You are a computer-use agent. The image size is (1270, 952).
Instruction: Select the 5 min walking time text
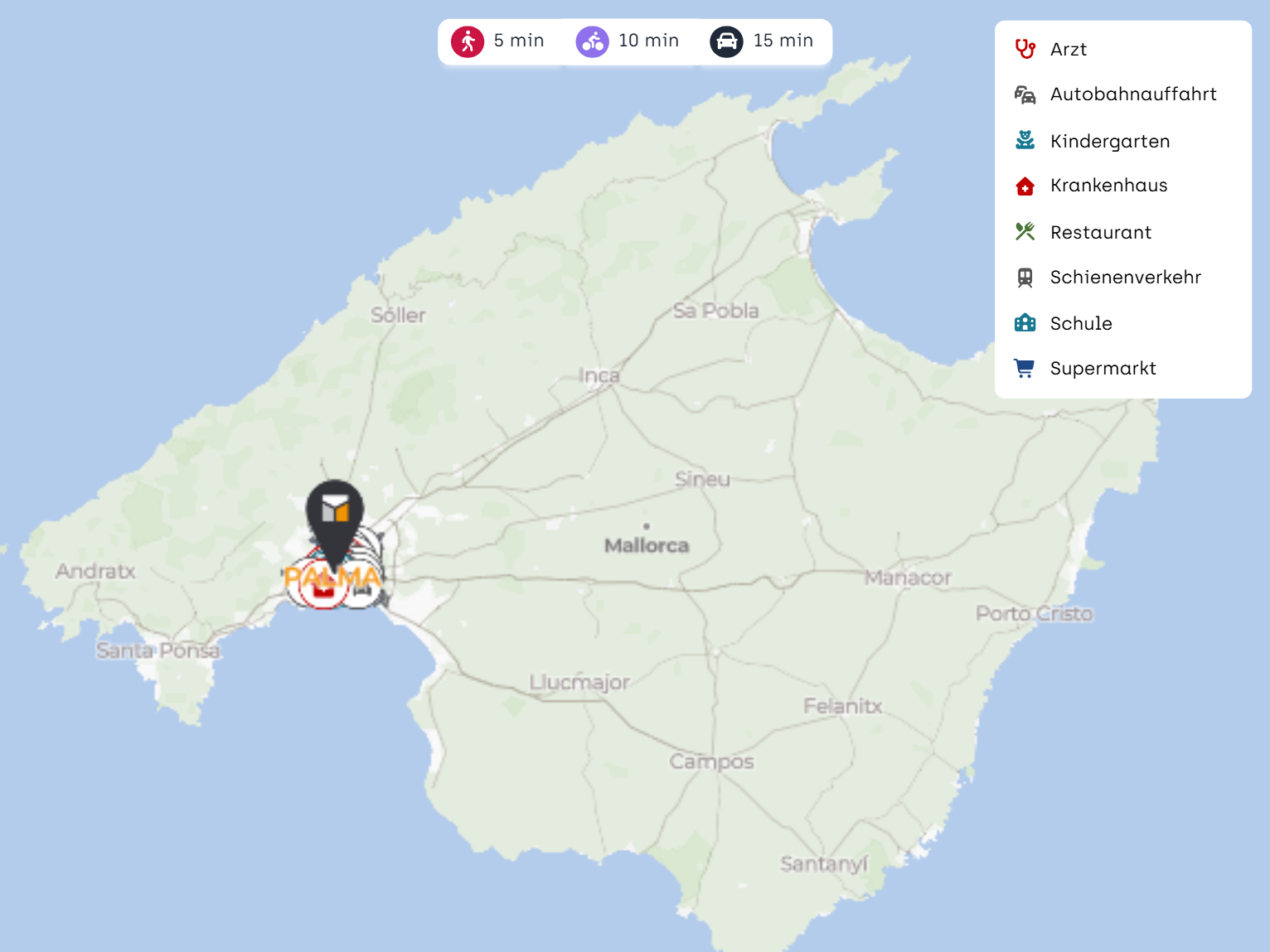click(519, 41)
